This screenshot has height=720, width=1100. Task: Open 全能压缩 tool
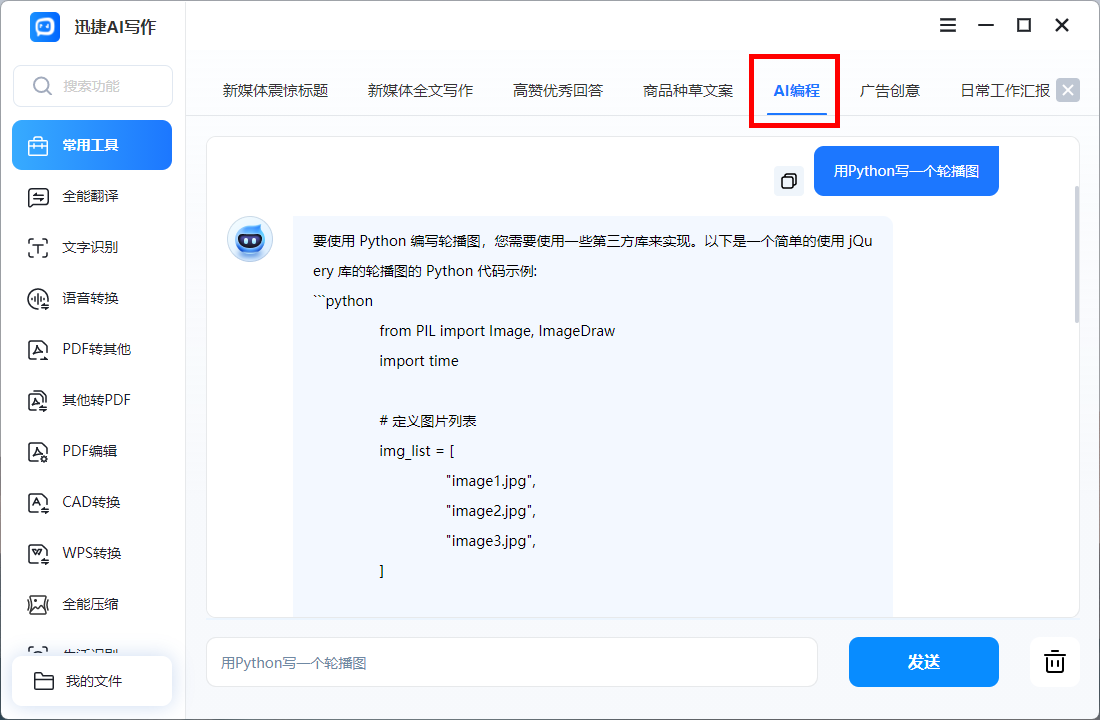coord(92,604)
